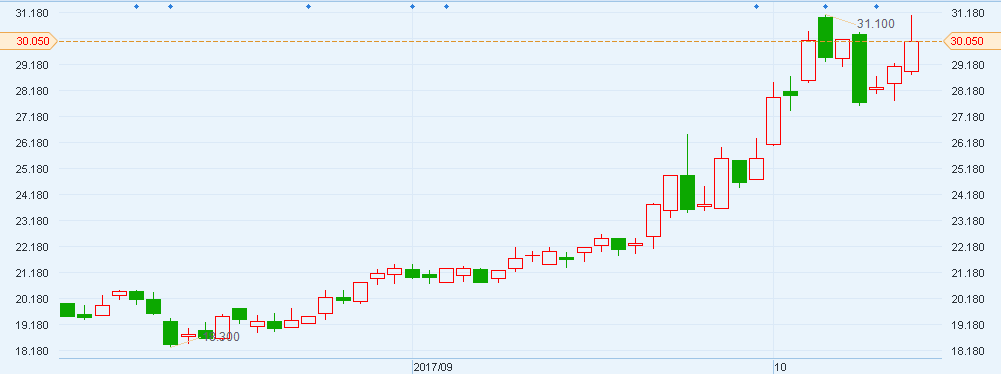1001x374 pixels.
Task: Click 28.180 on the right price axis
Action: [968, 91]
